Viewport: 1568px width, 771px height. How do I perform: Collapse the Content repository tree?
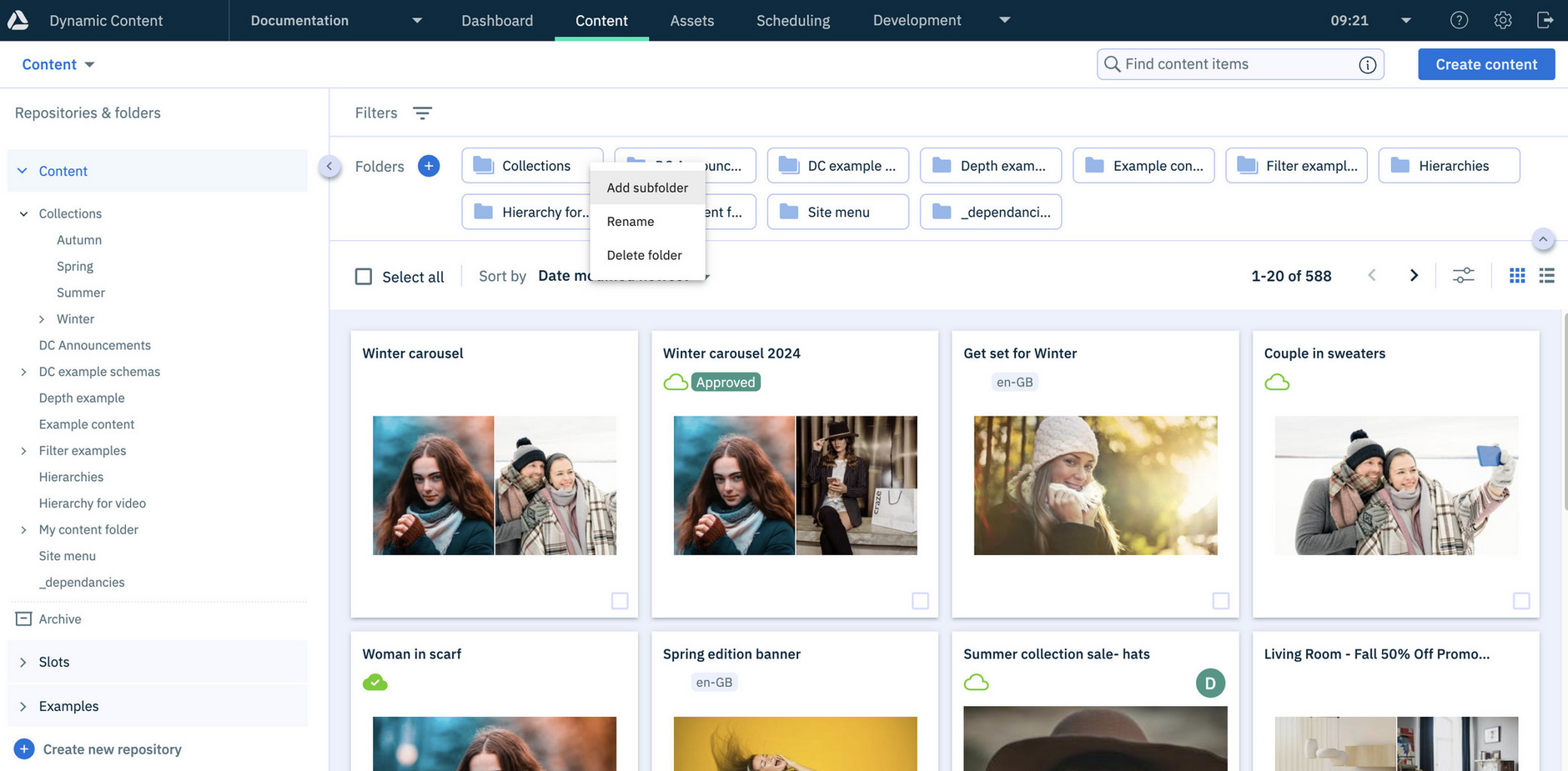coord(23,171)
